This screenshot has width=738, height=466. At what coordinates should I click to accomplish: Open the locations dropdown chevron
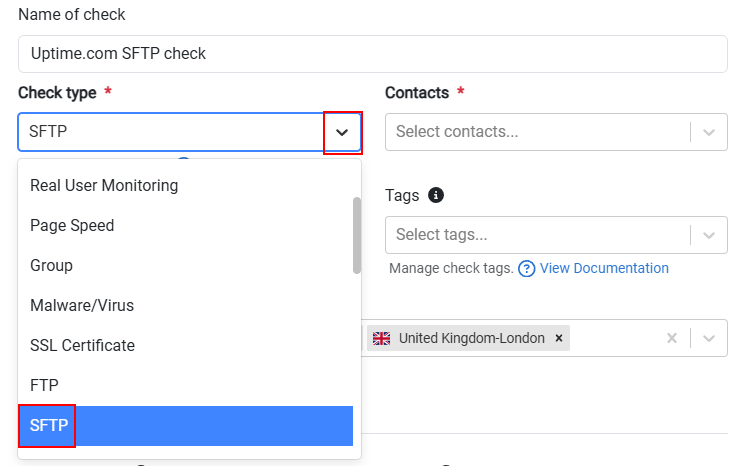[709, 338]
